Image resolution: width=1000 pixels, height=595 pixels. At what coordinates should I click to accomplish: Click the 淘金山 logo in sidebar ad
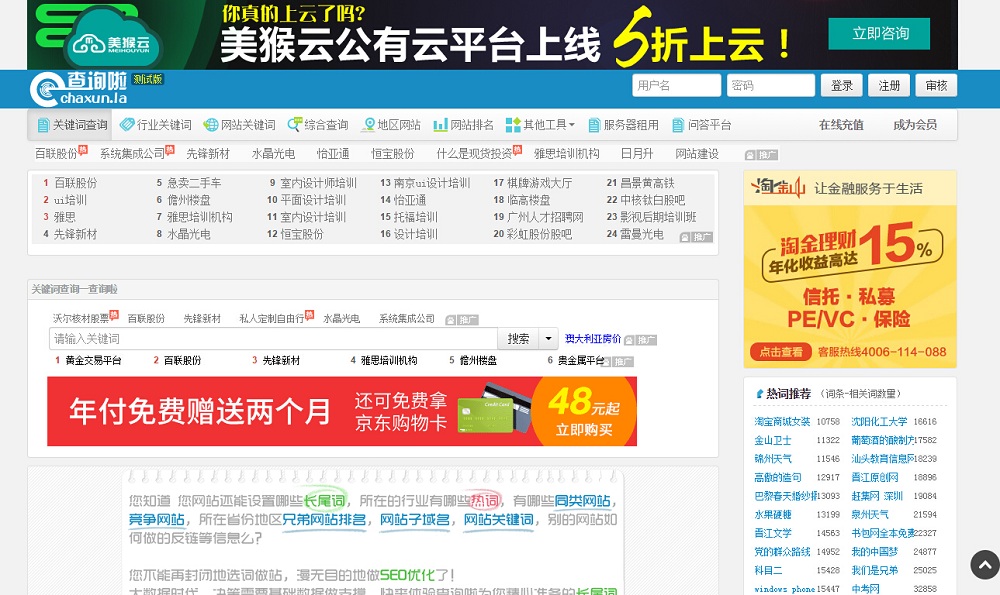point(778,187)
